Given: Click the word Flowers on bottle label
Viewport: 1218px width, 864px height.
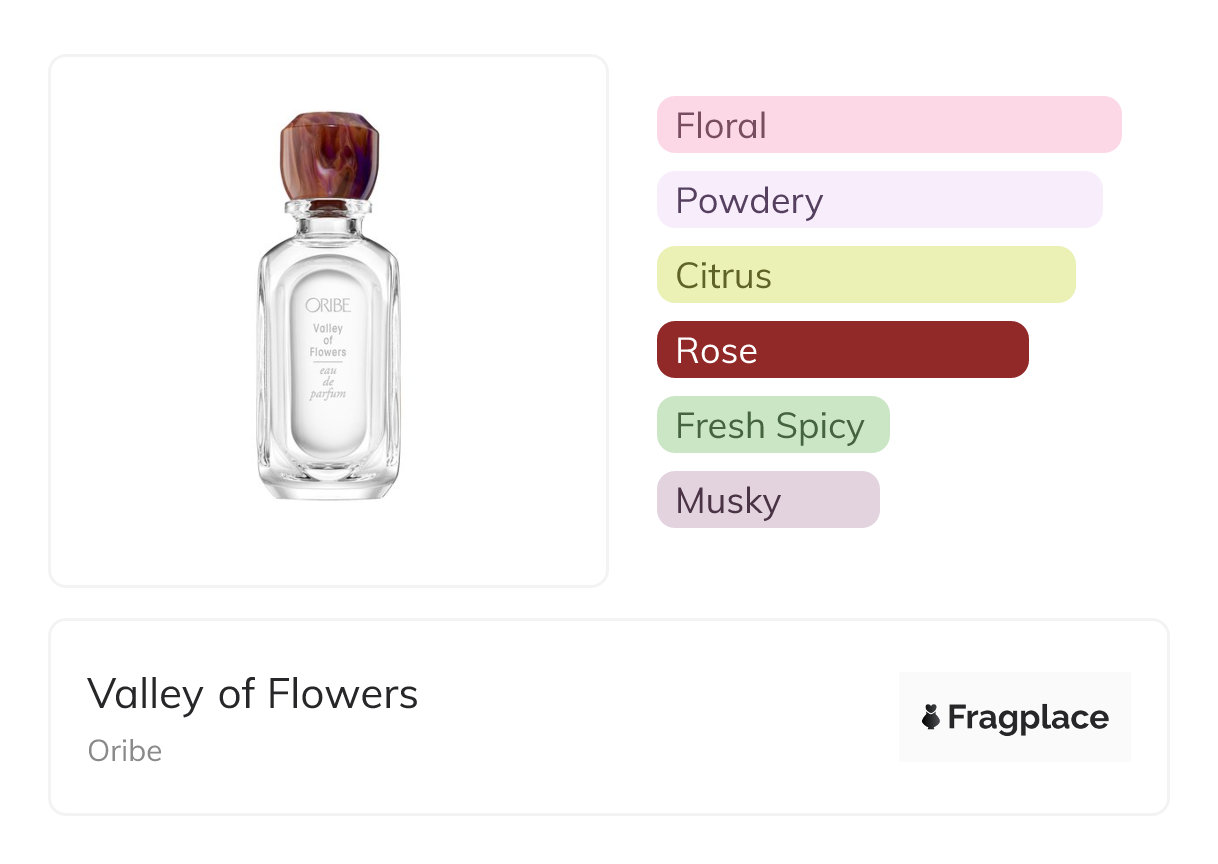Looking at the screenshot, I should tap(328, 352).
